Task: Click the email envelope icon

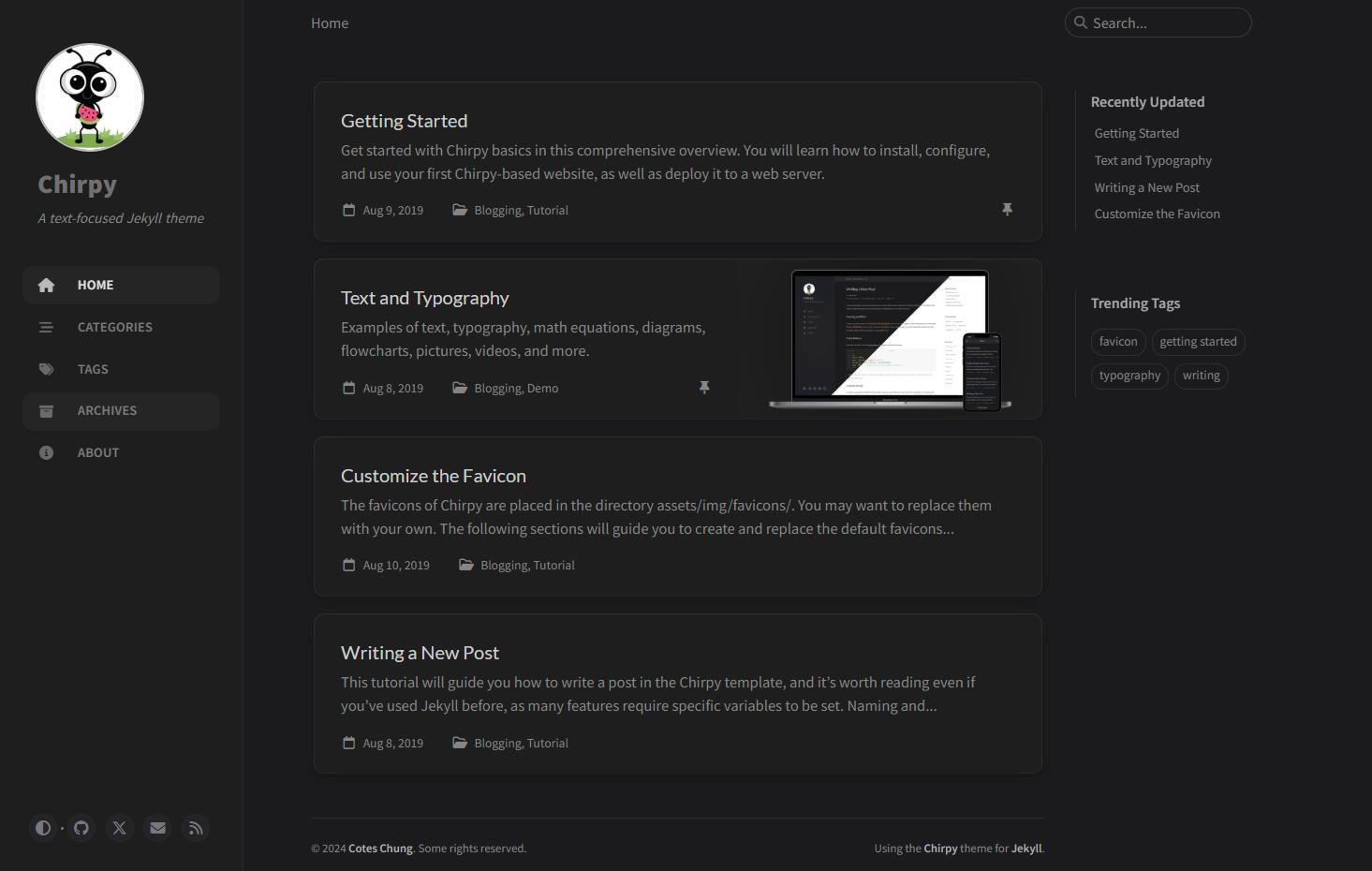Action: [x=157, y=828]
